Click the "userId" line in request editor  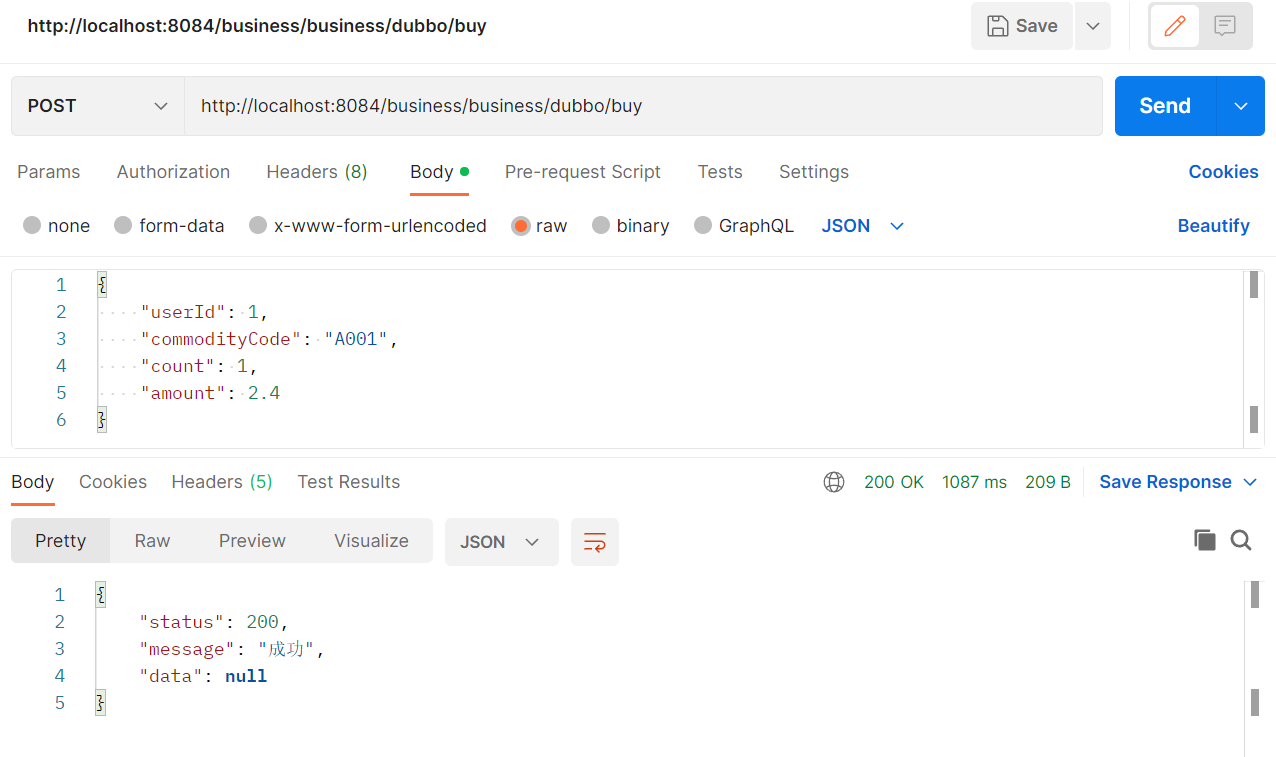(204, 312)
